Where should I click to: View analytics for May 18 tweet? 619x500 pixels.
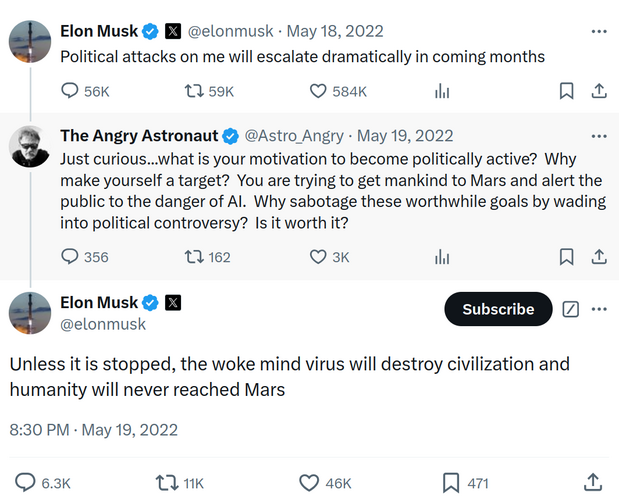442,91
